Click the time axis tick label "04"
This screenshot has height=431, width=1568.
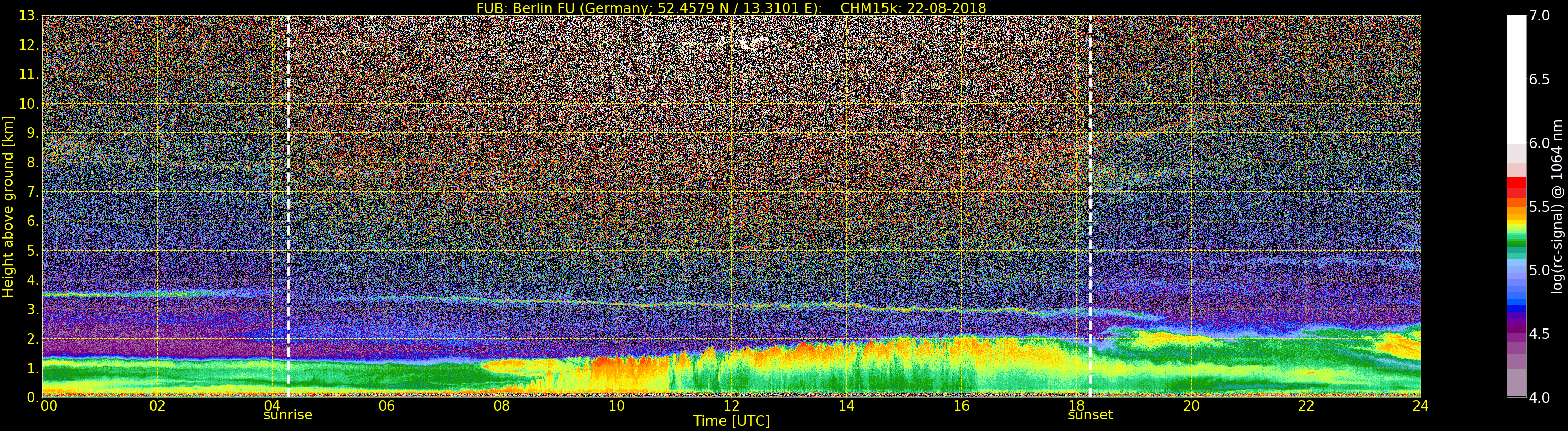coord(272,406)
